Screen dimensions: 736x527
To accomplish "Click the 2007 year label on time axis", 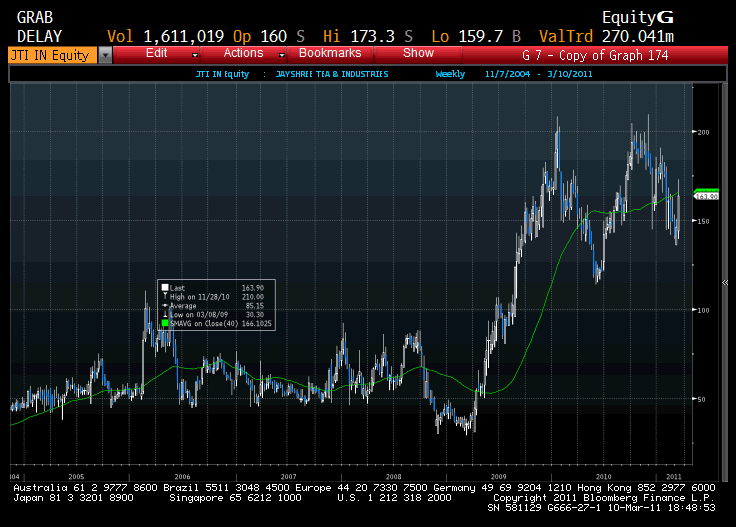I will pyautogui.click(x=288, y=476).
